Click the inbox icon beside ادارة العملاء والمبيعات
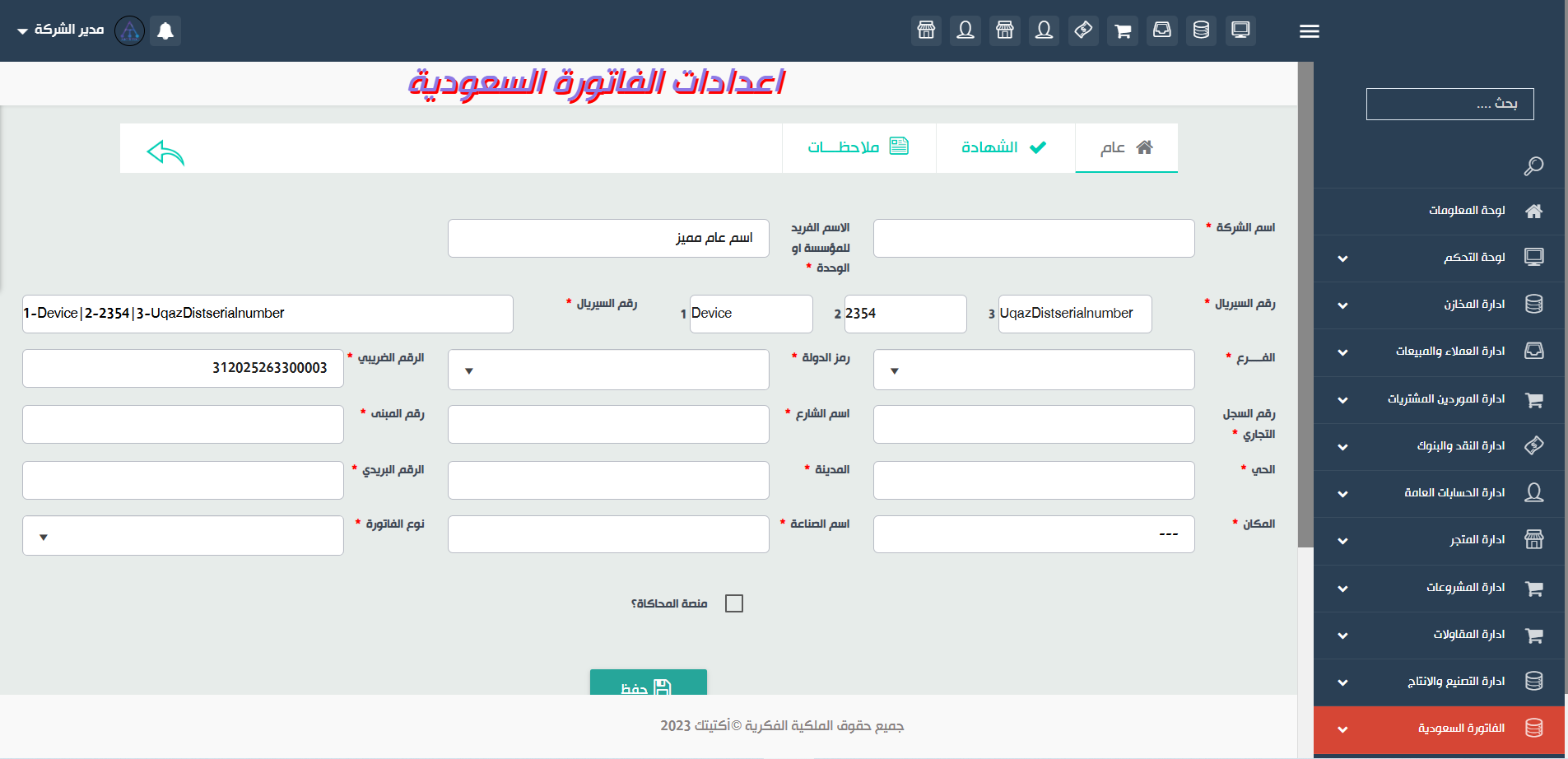Image resolution: width=1568 pixels, height=759 pixels. point(1533,351)
